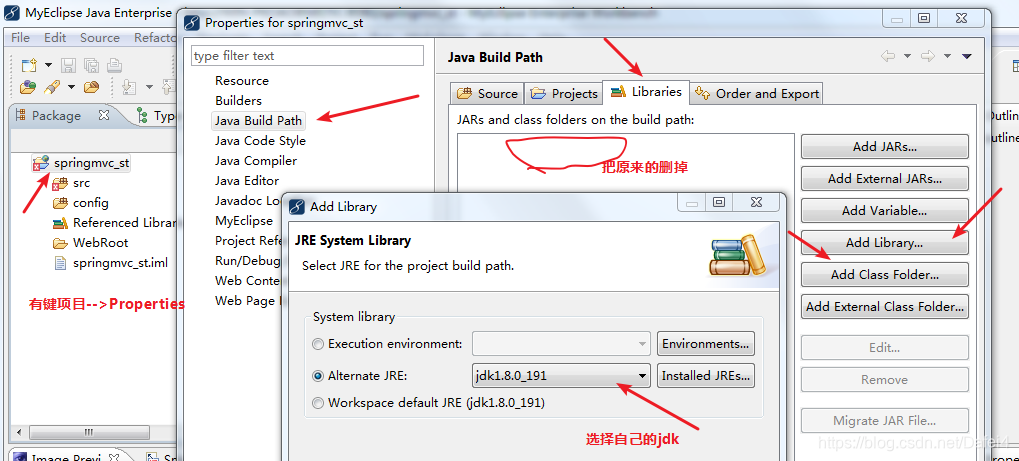Select the Workspace default JRE radio button
Image resolution: width=1019 pixels, height=461 pixels.
[x=318, y=403]
